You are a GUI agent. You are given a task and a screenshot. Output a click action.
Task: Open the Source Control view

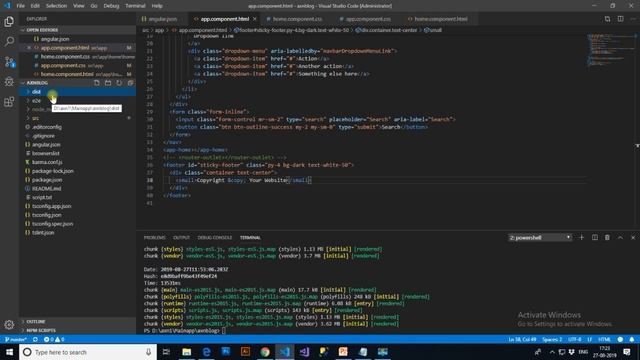pyautogui.click(x=9, y=62)
